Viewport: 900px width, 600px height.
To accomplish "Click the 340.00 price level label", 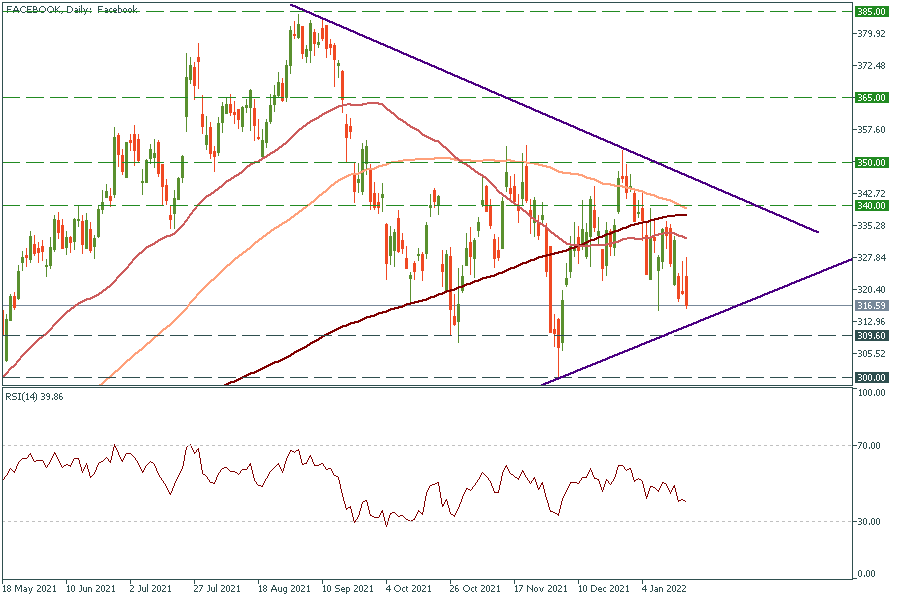I will click(x=871, y=205).
